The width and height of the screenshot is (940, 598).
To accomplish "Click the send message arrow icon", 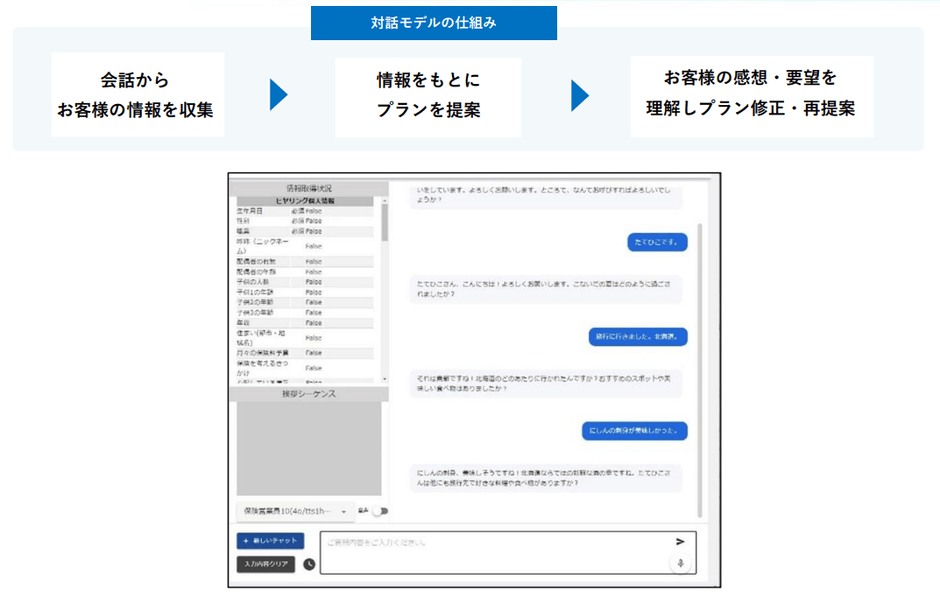I will click(680, 541).
